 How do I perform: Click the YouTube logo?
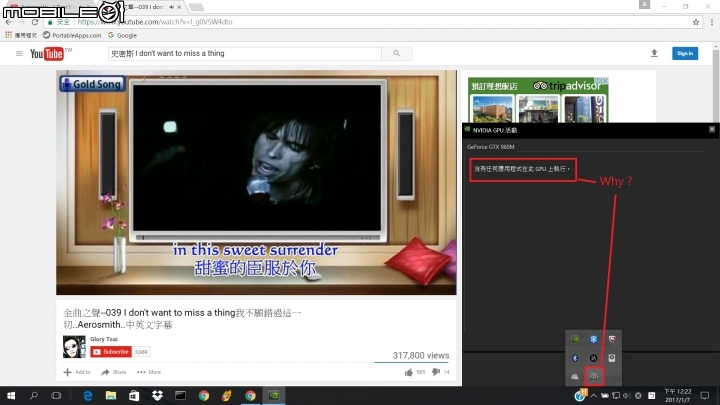[x=47, y=54]
